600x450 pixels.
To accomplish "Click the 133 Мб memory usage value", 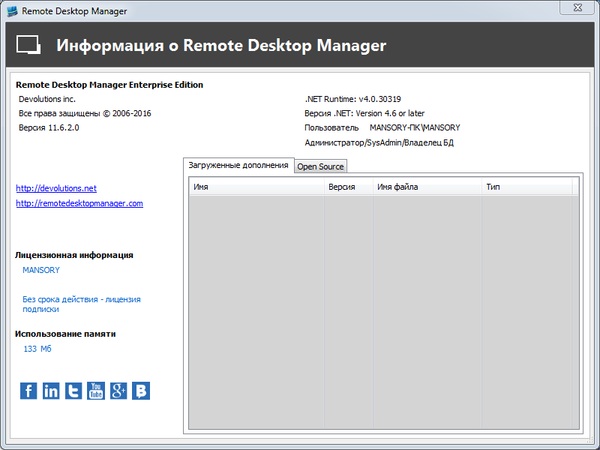I will (x=37, y=349).
